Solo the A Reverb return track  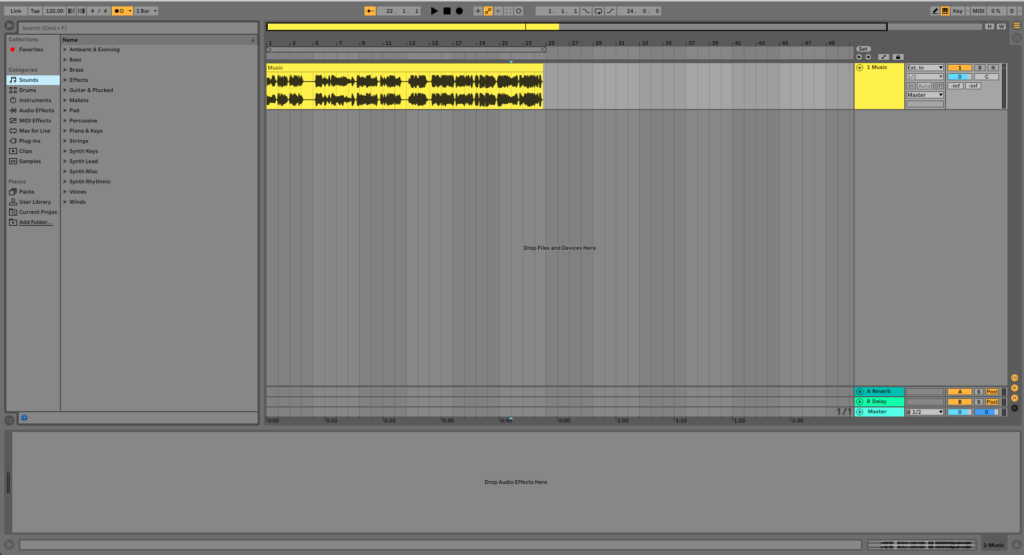[x=978, y=392]
